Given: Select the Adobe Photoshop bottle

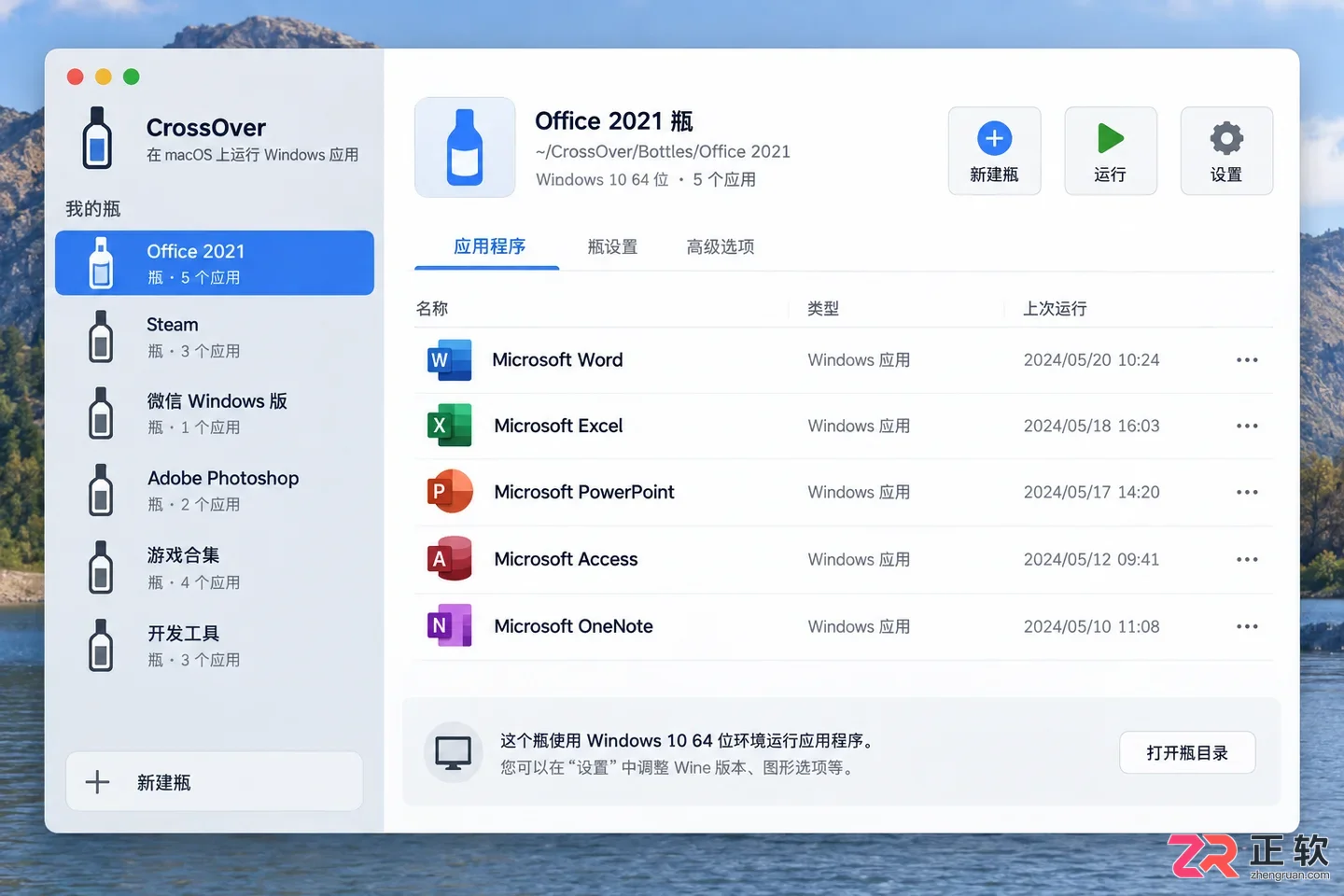Looking at the screenshot, I should 215,491.
